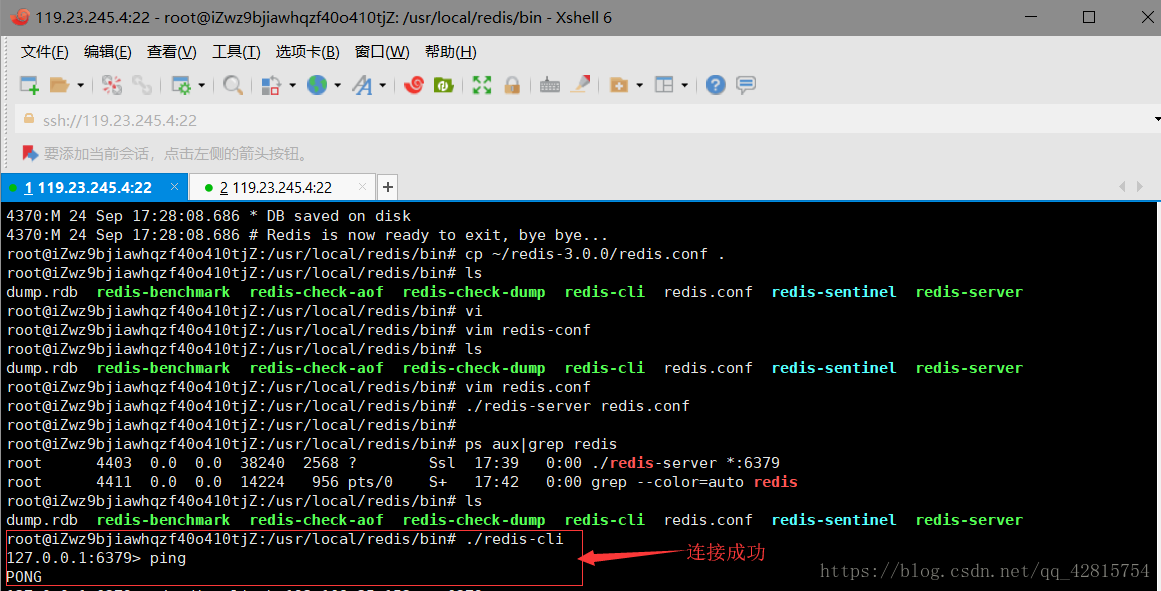Add a new tab with plus button
The height and width of the screenshot is (591, 1161).
point(387,187)
